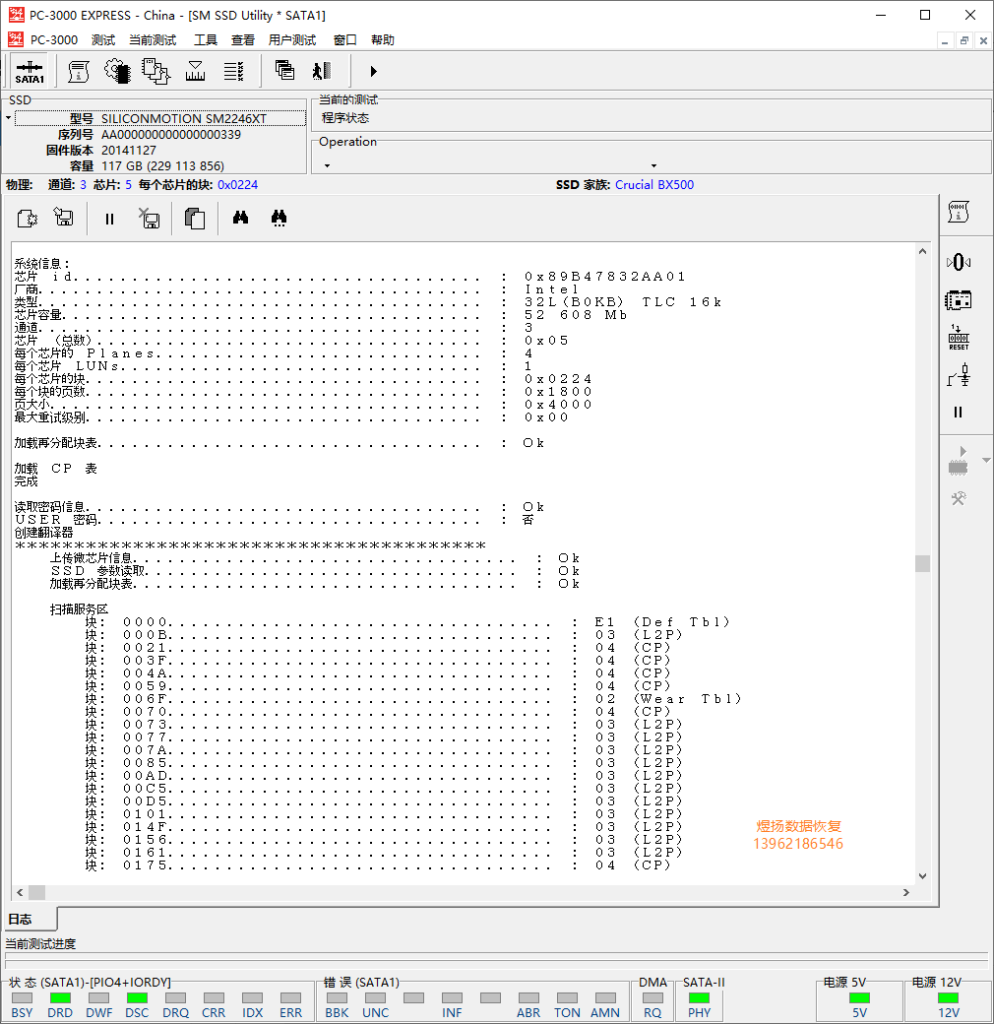This screenshot has height=1024, width=994.
Task: Open the ruler measurement test icon
Action: pos(195,71)
